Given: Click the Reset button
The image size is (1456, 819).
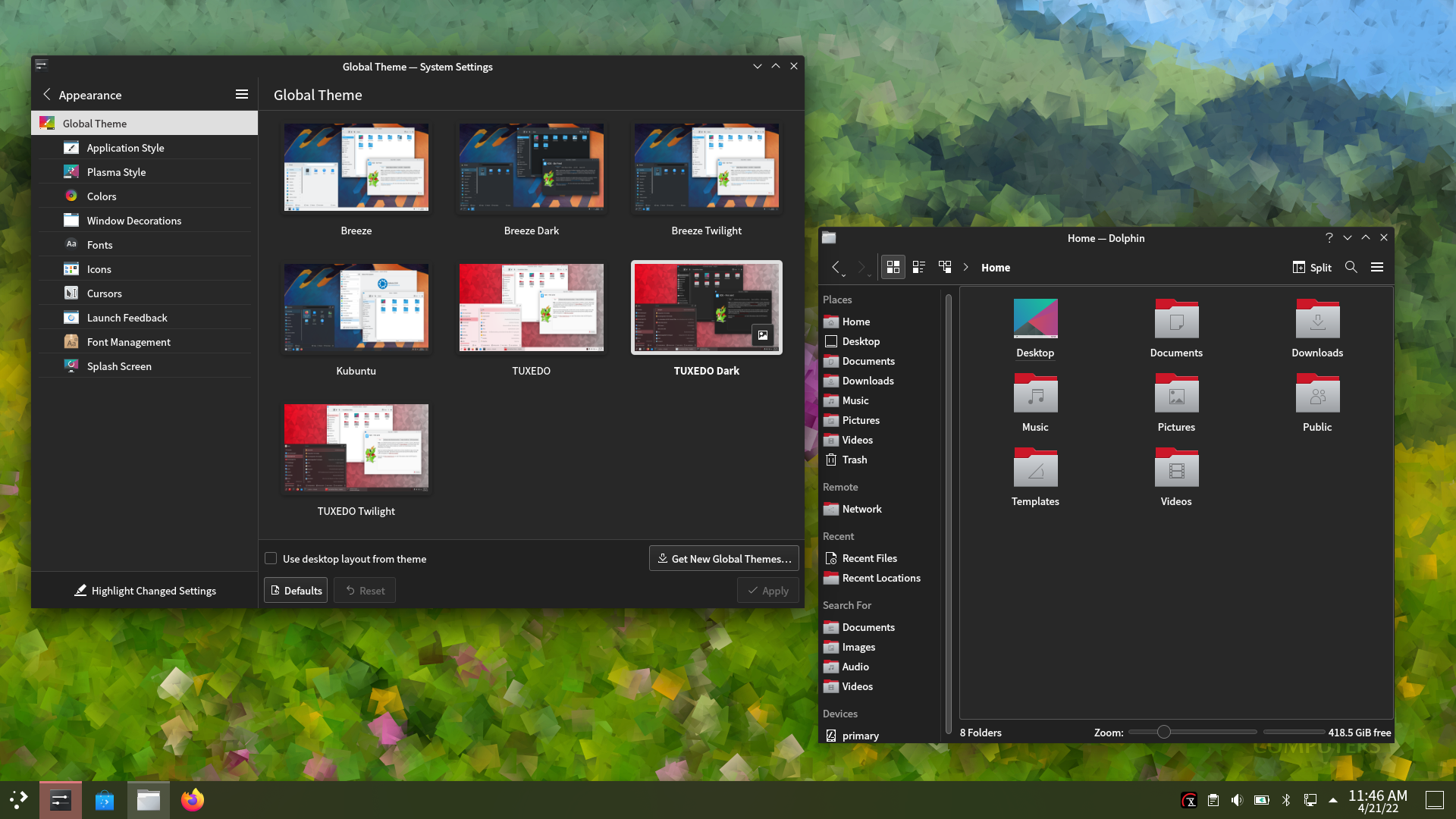Looking at the screenshot, I should pos(365,590).
